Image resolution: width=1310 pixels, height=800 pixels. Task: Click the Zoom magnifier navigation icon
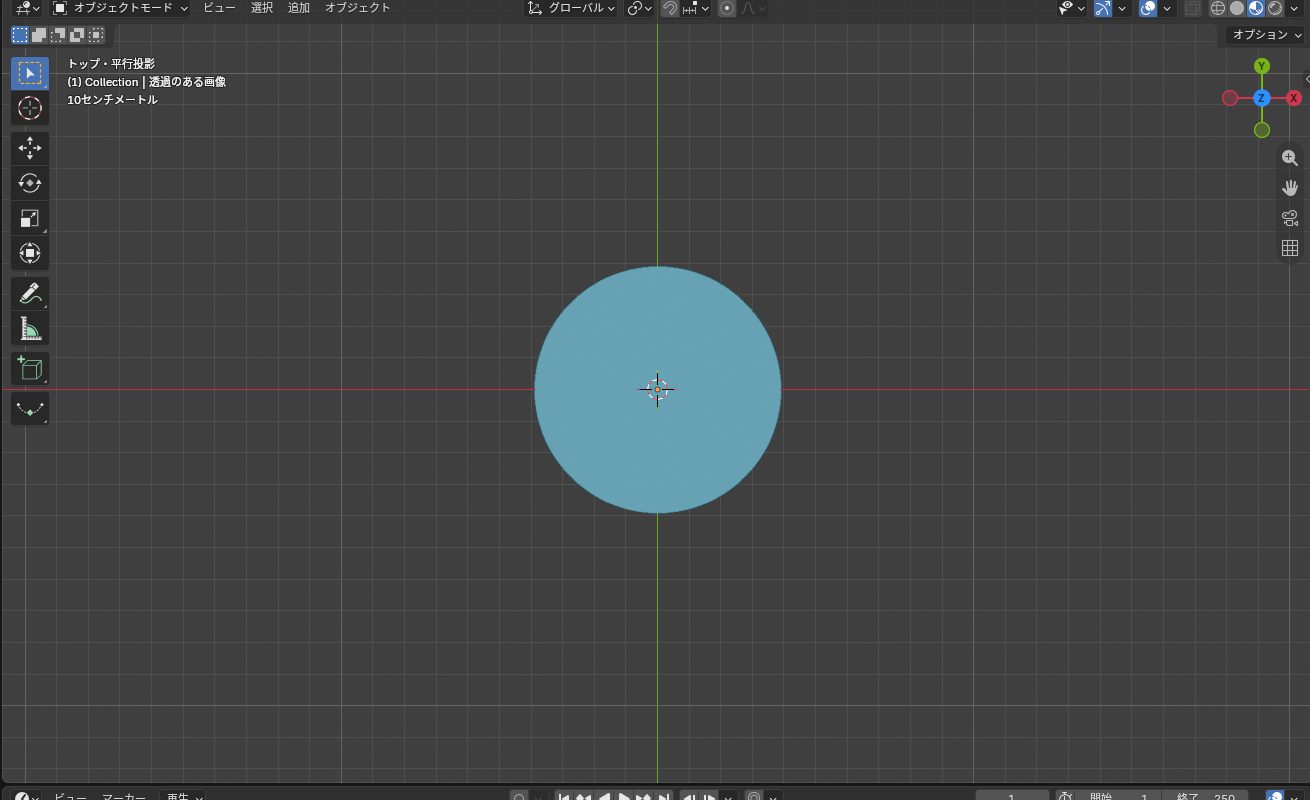click(x=1290, y=158)
